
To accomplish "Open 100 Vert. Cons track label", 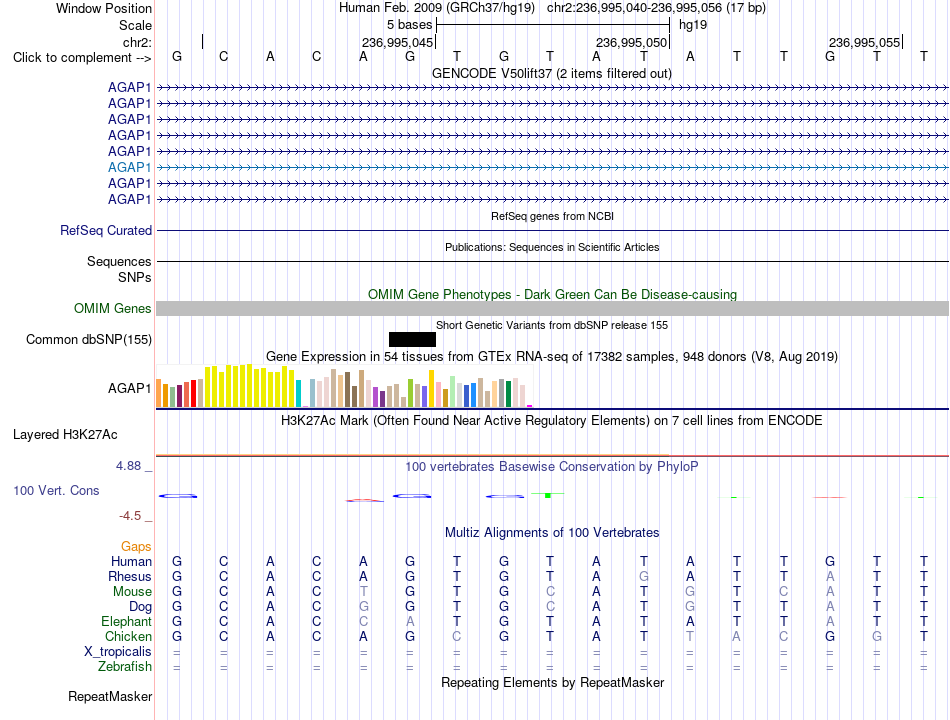I will [56, 490].
